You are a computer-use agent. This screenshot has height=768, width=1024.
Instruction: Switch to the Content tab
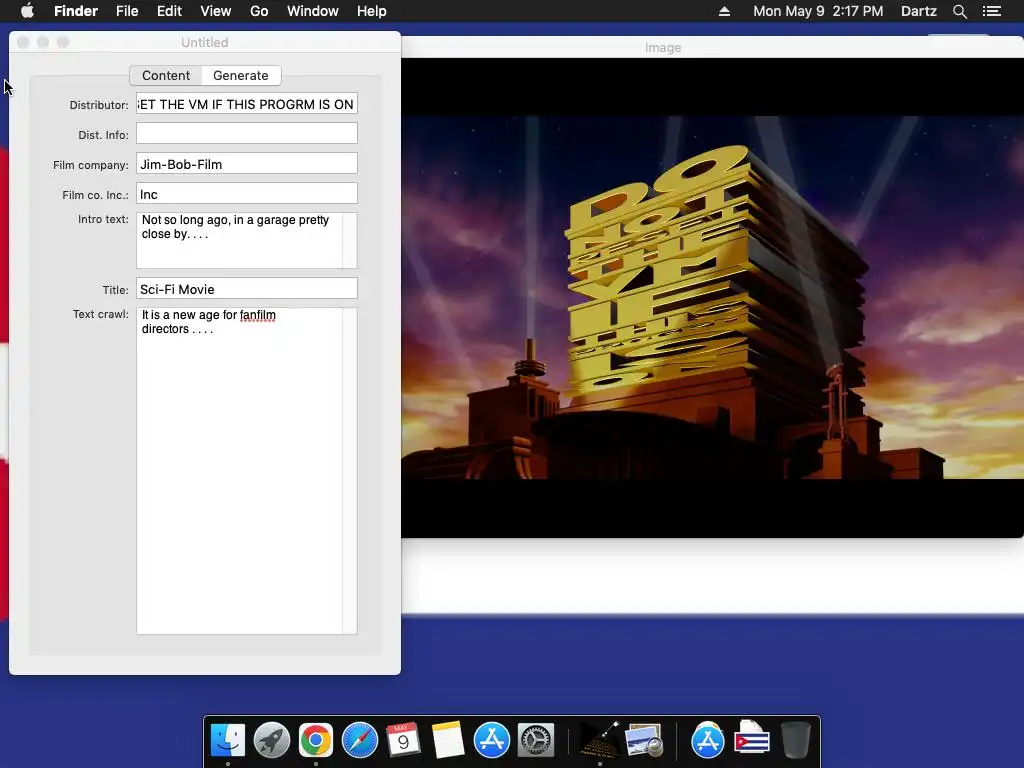166,75
